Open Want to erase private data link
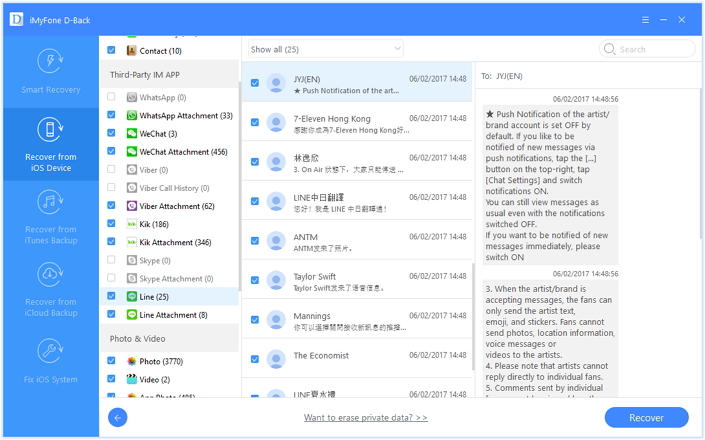This screenshot has width=705, height=440. (x=366, y=418)
